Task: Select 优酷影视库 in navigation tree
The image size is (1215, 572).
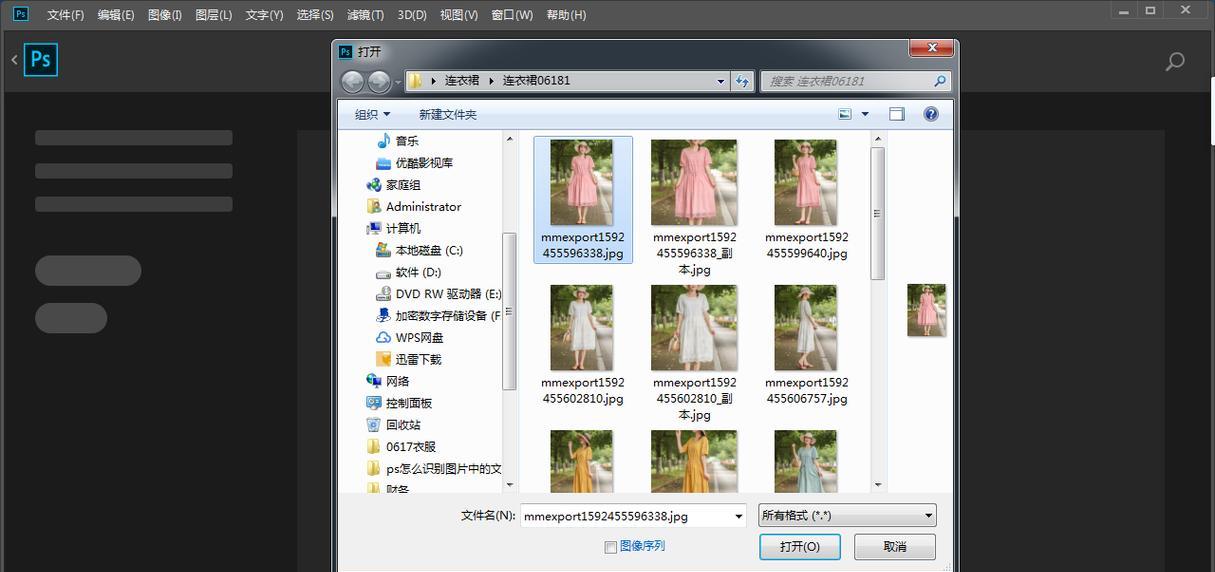Action: 424,163
